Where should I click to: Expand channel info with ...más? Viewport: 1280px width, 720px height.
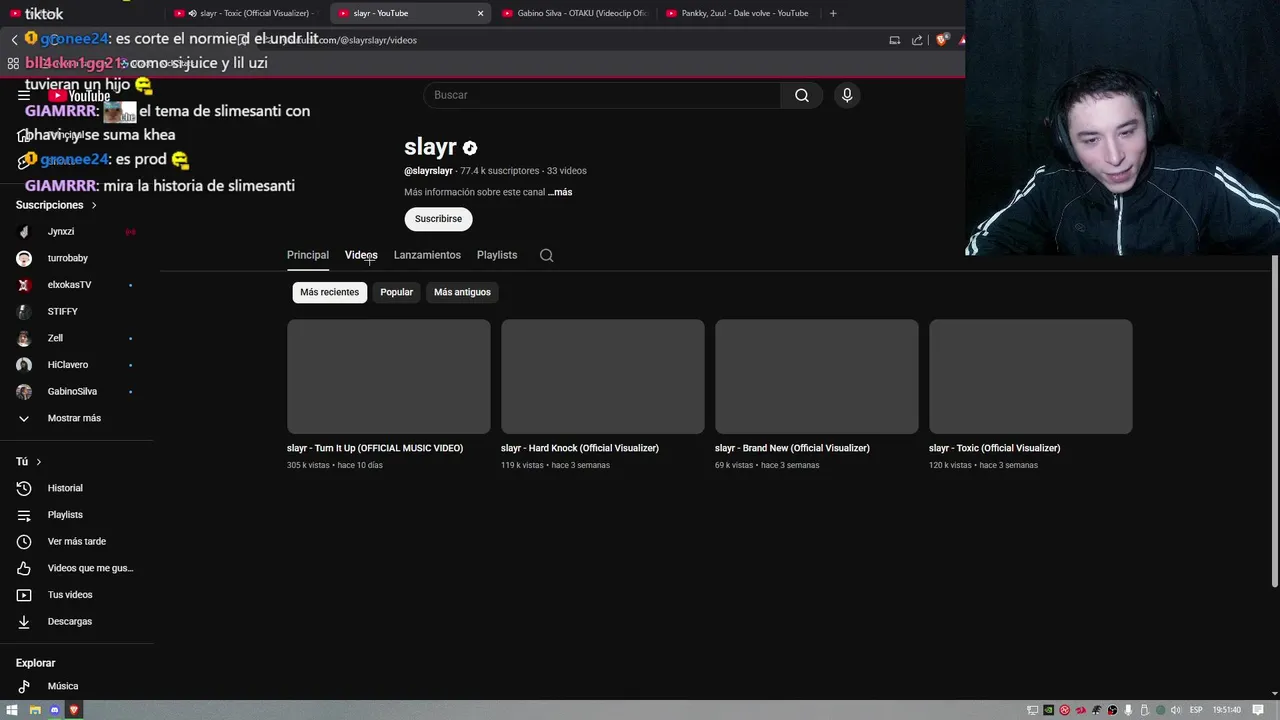(x=560, y=192)
